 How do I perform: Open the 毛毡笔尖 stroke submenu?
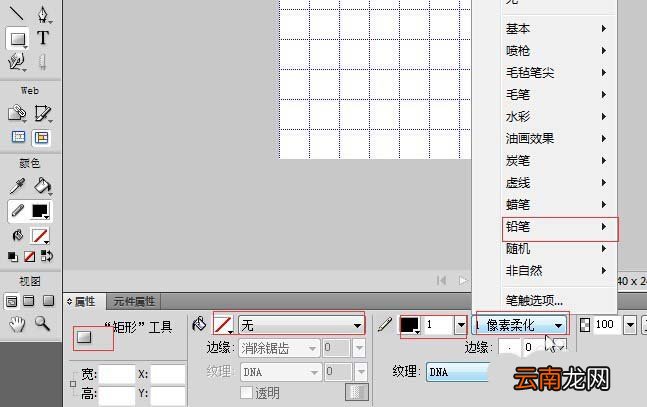(x=559, y=73)
